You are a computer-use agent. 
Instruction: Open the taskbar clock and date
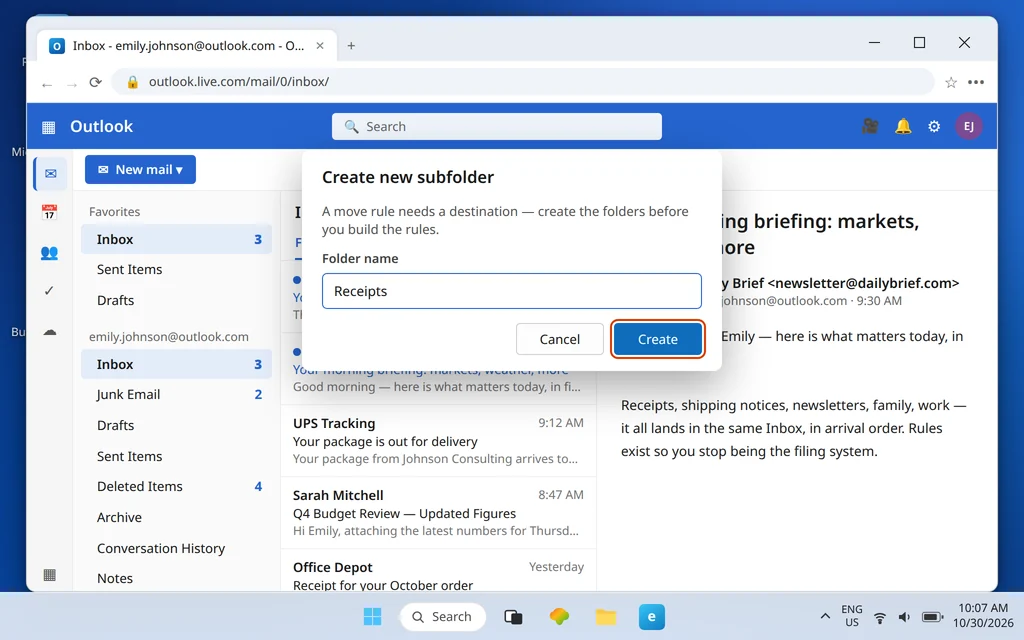[x=983, y=616]
